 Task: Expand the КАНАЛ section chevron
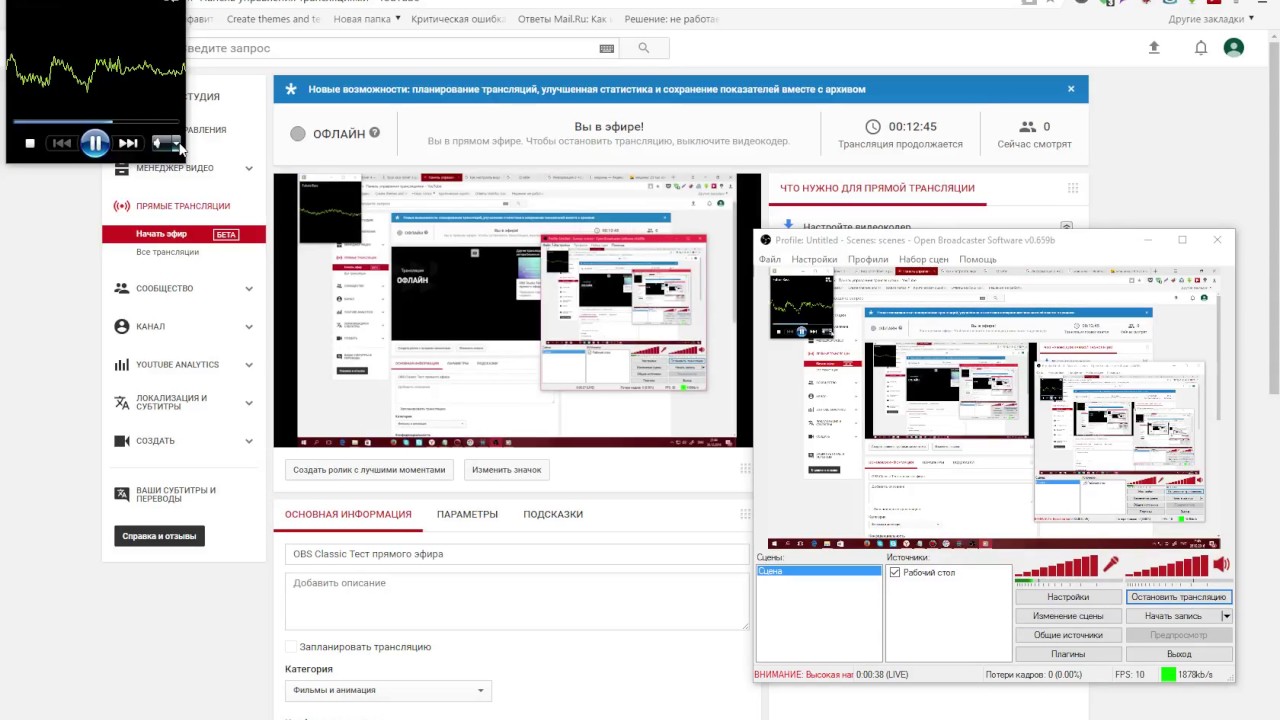(249, 326)
